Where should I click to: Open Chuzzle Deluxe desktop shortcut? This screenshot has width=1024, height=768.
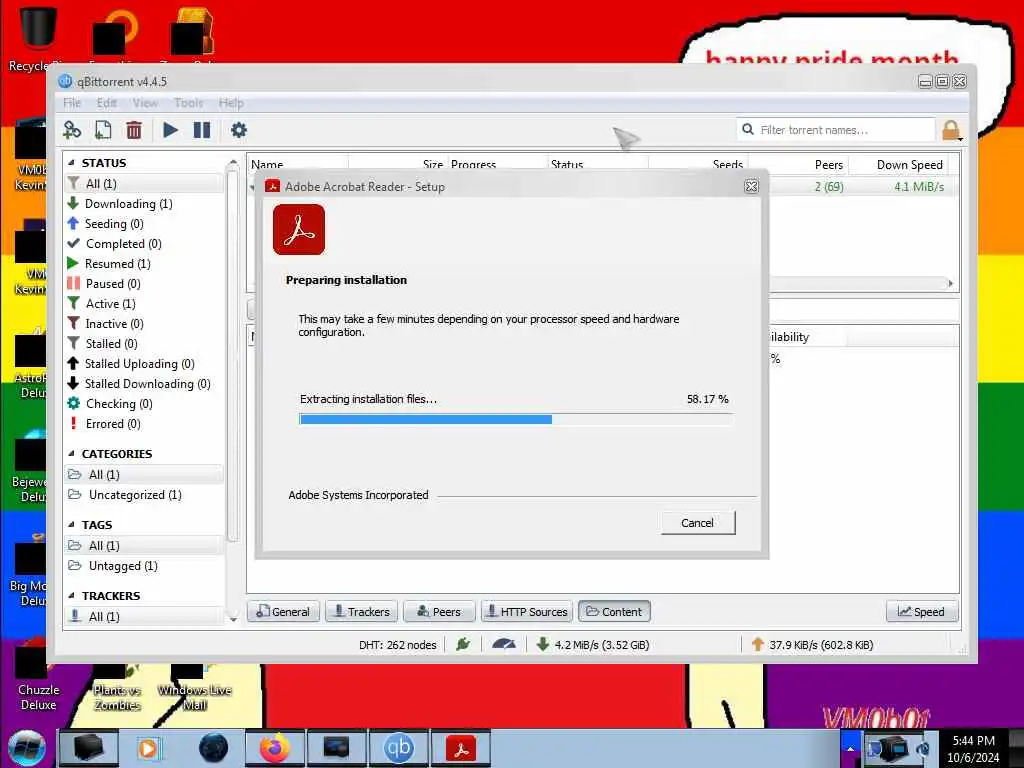point(38,679)
